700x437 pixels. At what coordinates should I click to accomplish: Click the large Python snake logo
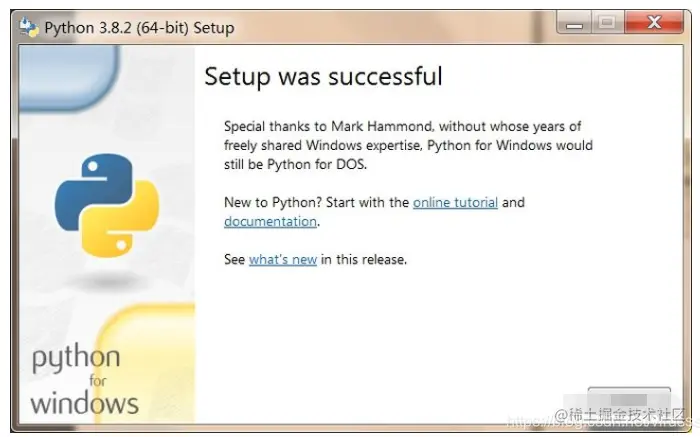point(106,203)
